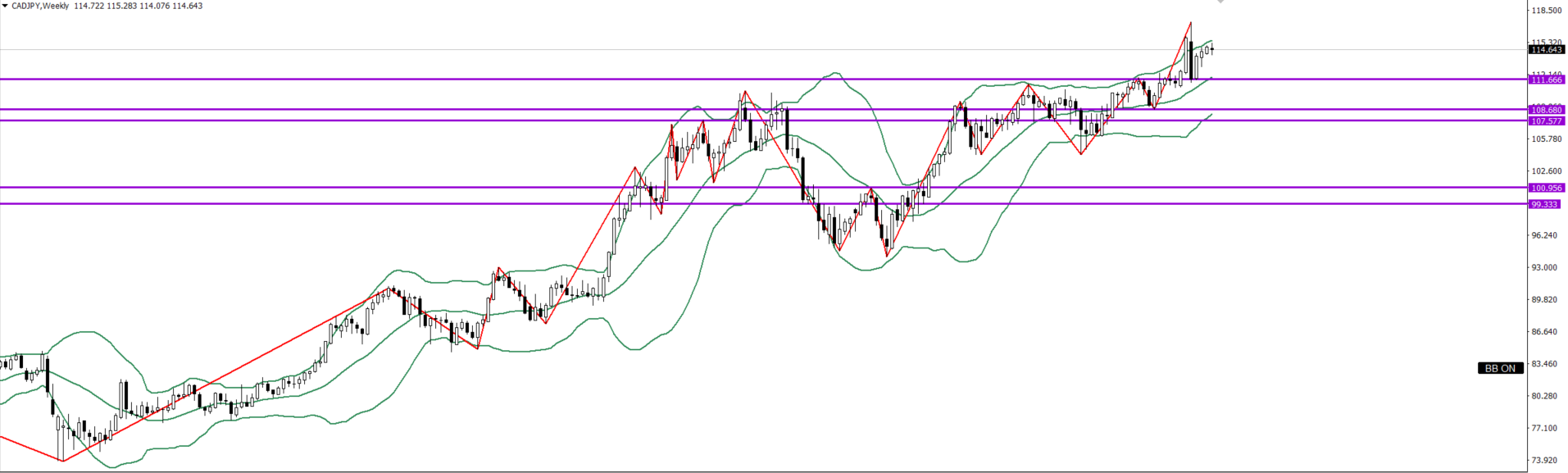Click the 102.600 price scale label
1568x473 pixels.
[1547, 171]
